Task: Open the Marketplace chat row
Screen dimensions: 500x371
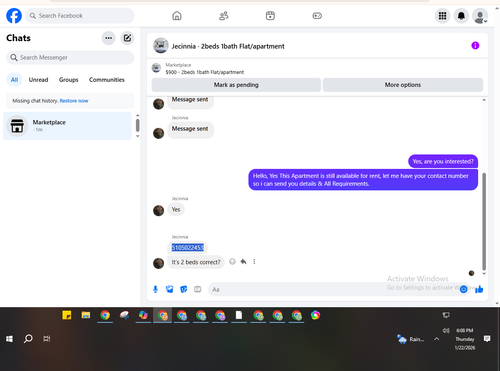Action: 67,126
